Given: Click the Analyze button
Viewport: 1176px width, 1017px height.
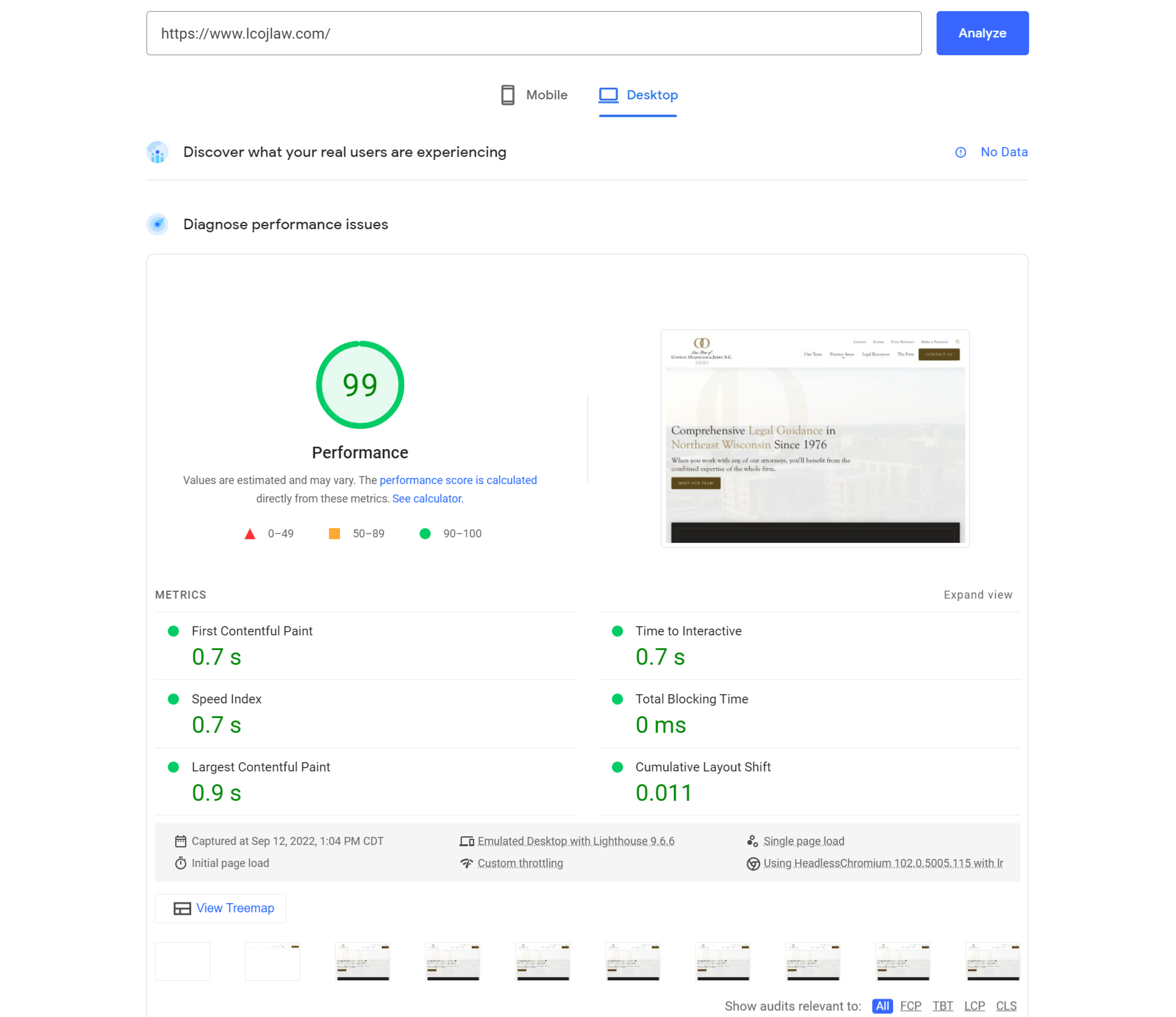Looking at the screenshot, I should coord(982,33).
